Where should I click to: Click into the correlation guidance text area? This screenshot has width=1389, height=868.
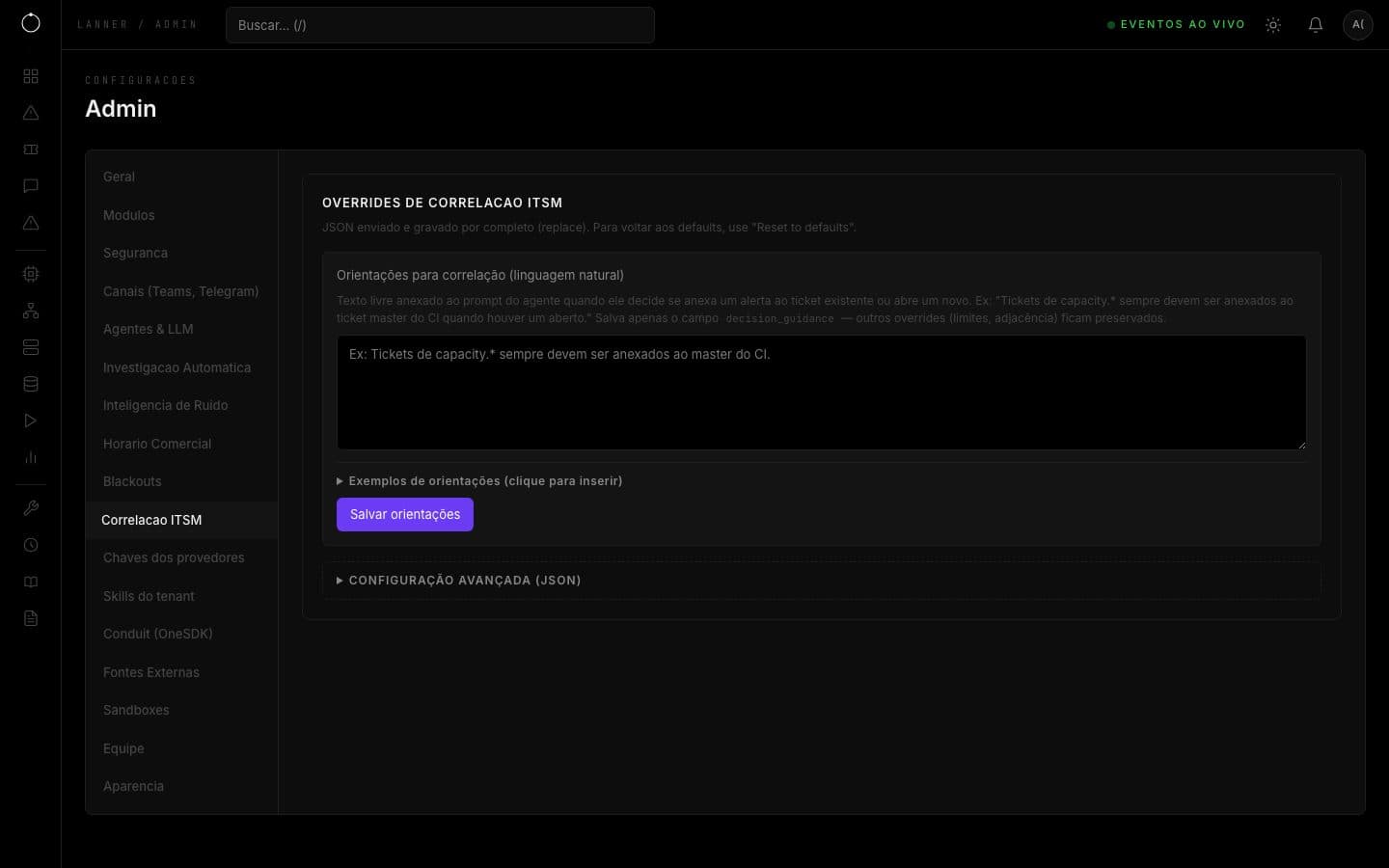[822, 393]
